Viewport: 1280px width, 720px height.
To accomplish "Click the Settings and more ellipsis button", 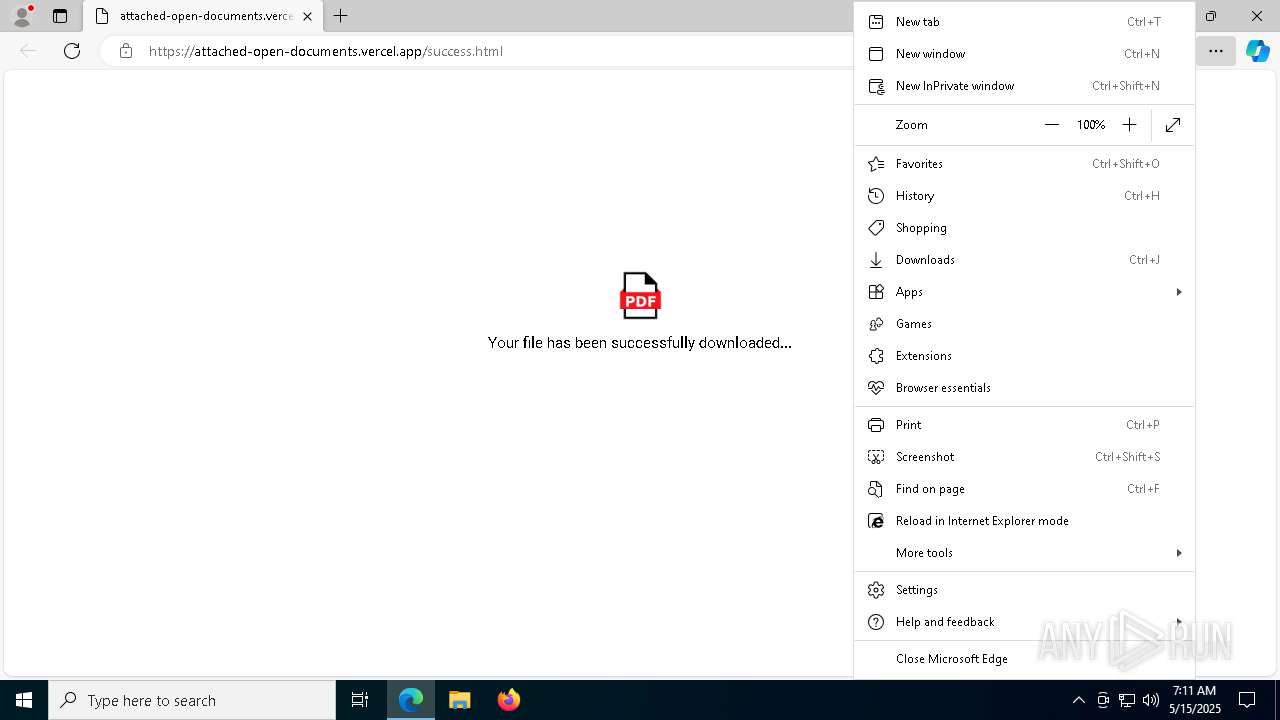I will (x=1216, y=51).
